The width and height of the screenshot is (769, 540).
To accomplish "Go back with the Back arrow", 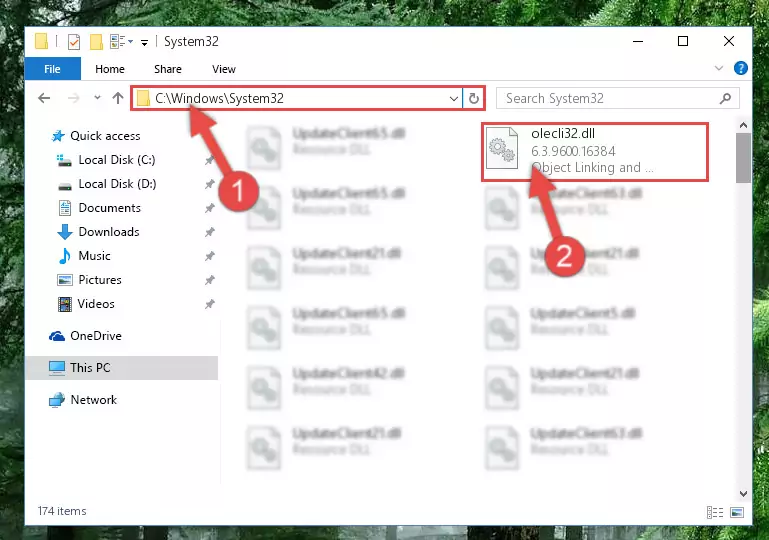I will [44, 98].
